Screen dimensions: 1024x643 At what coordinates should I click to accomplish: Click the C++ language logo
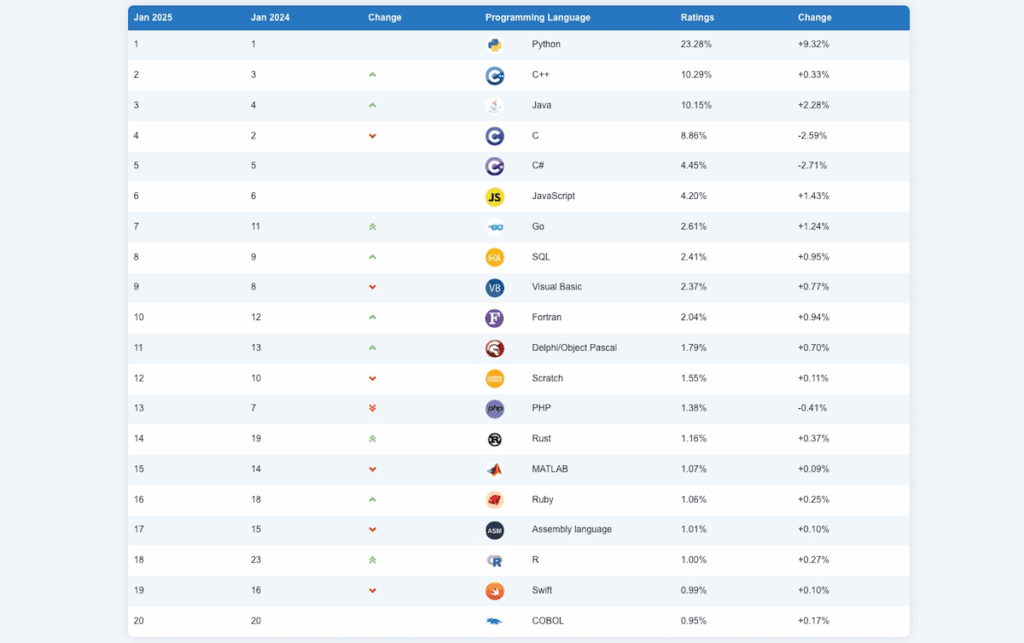pos(494,75)
